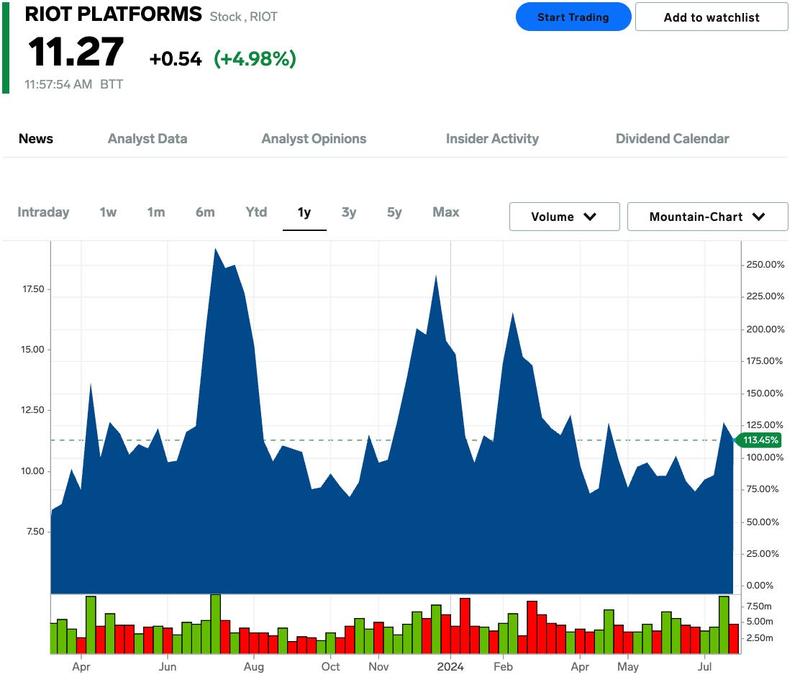Click the Aug axis label
Screen dimensions: 800x685
click(254, 667)
